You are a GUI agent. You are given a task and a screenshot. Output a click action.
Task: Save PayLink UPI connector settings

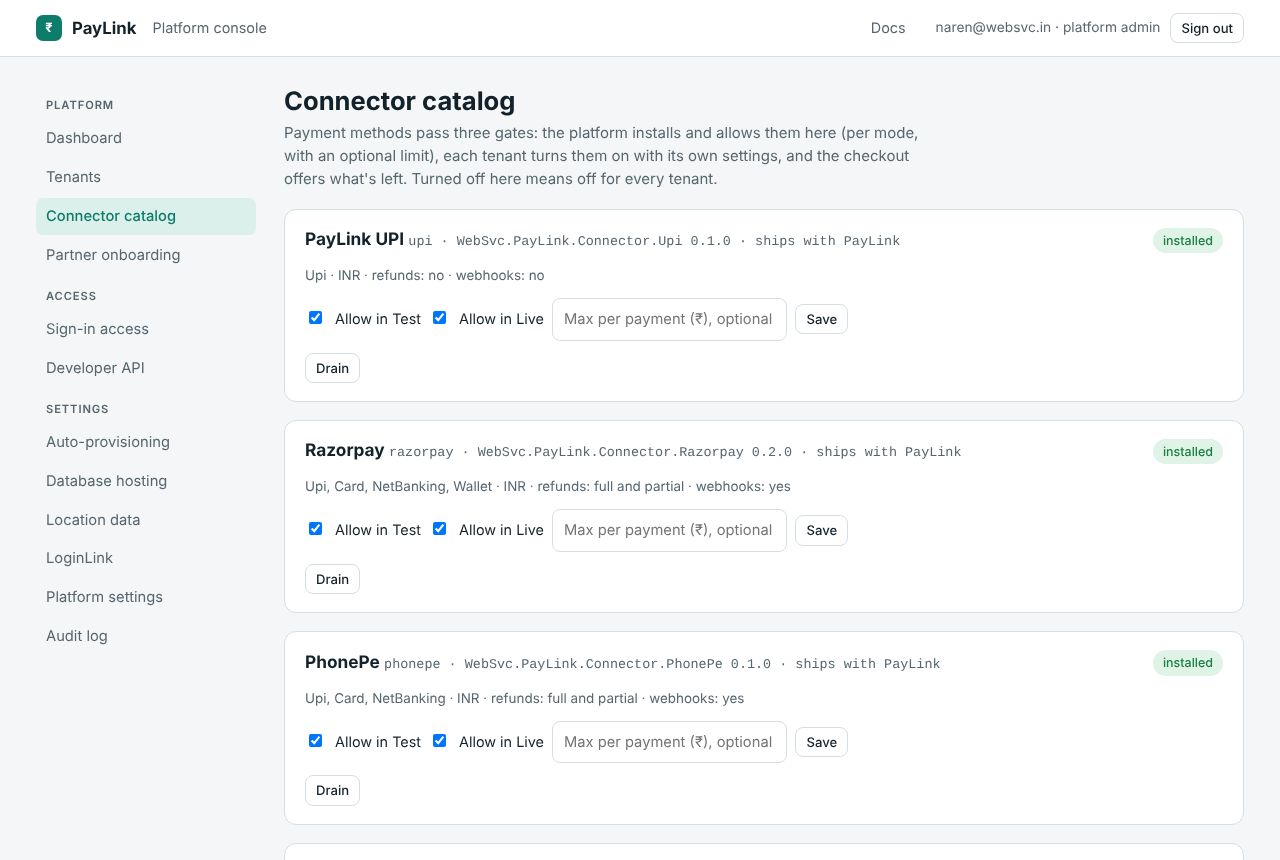(821, 319)
